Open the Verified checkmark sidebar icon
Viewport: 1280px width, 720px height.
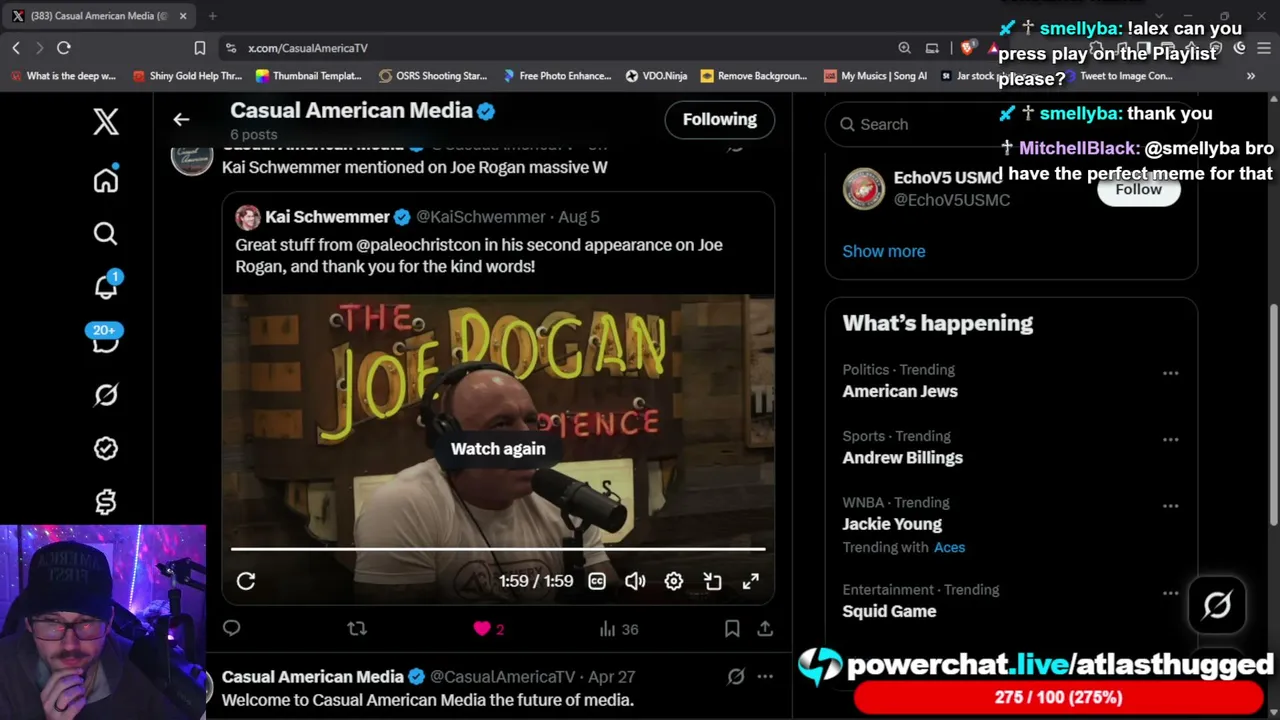106,449
